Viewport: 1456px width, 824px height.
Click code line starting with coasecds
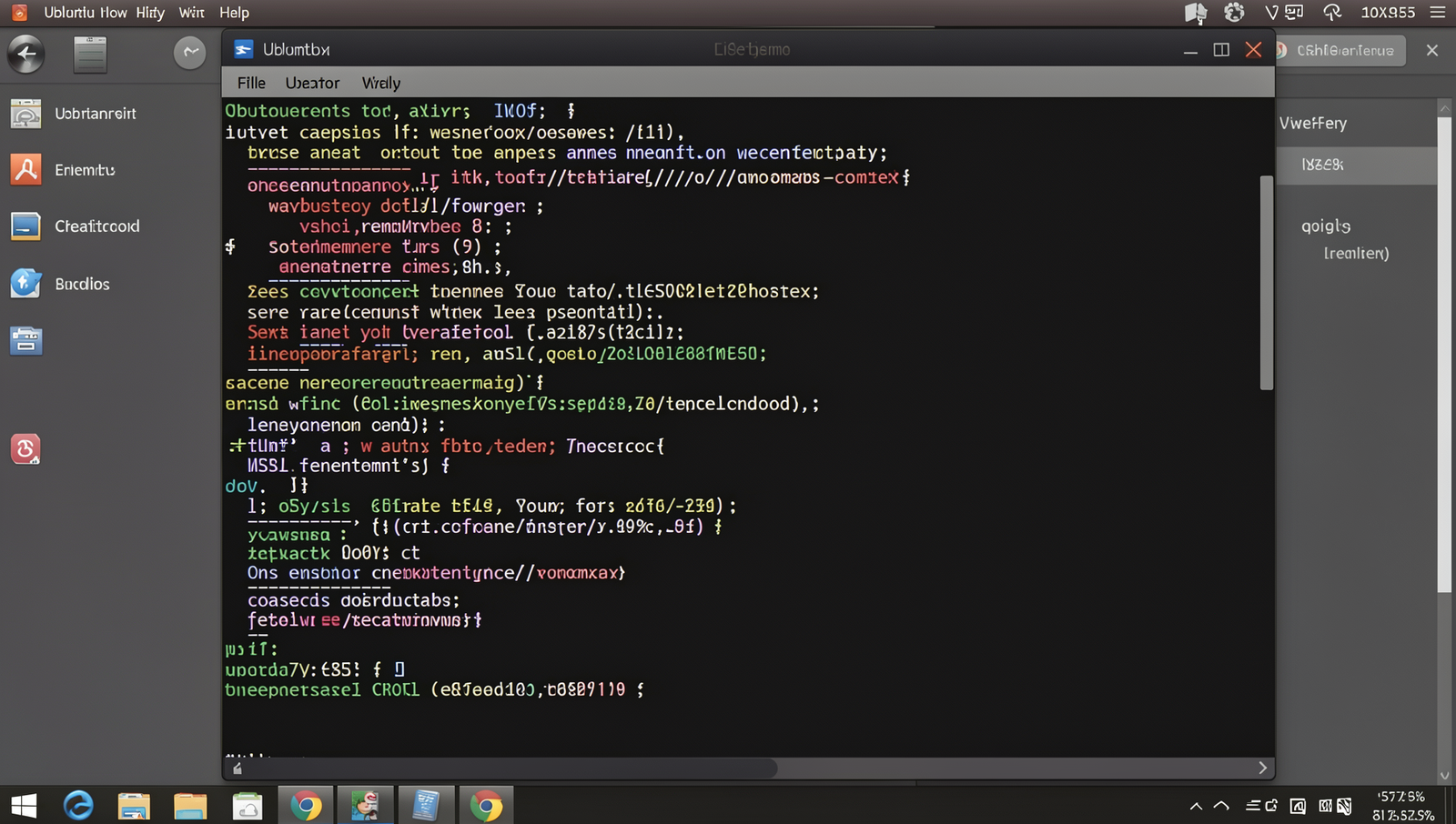pyautogui.click(x=353, y=600)
